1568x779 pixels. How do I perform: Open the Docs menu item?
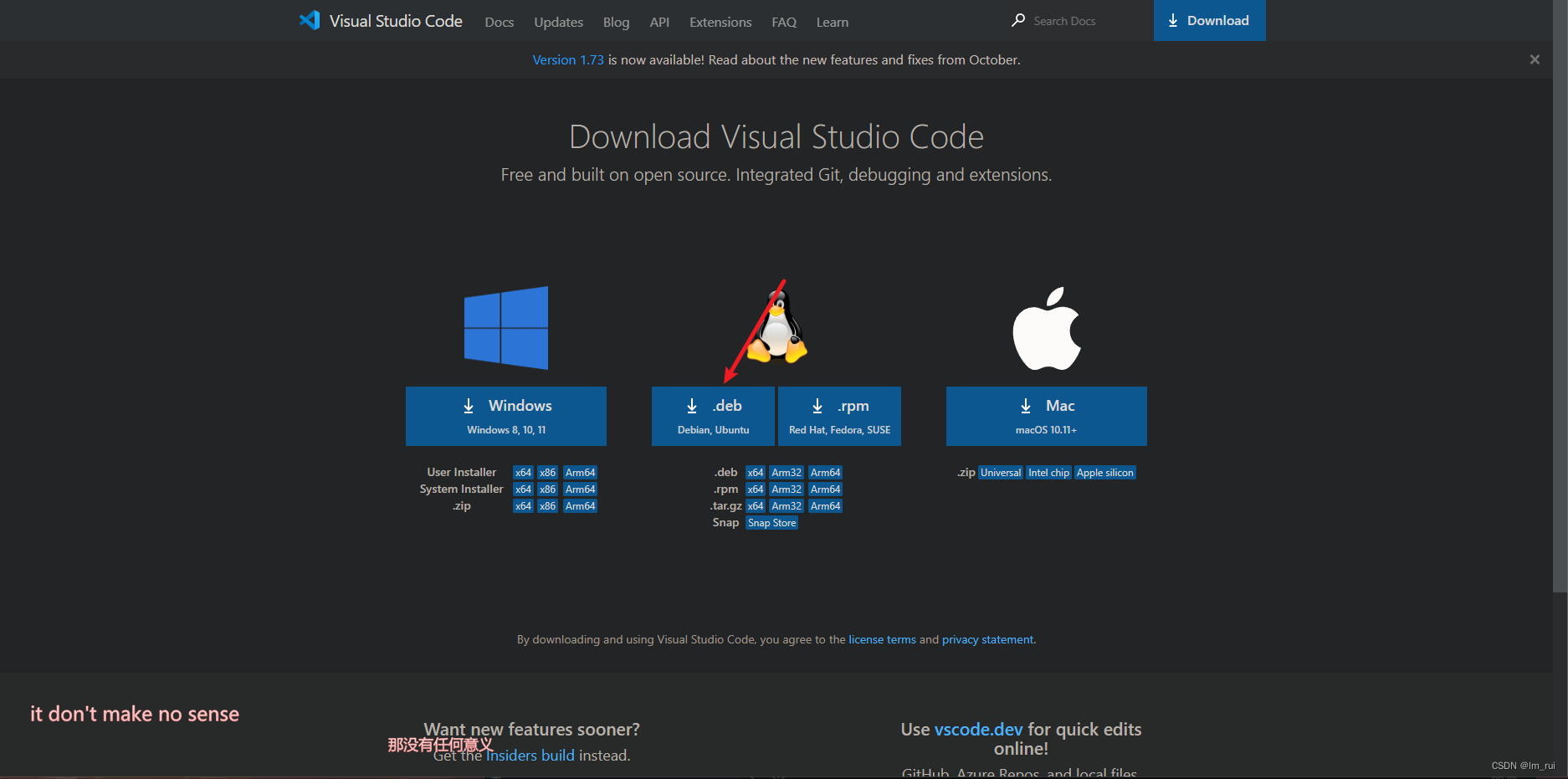(x=500, y=22)
